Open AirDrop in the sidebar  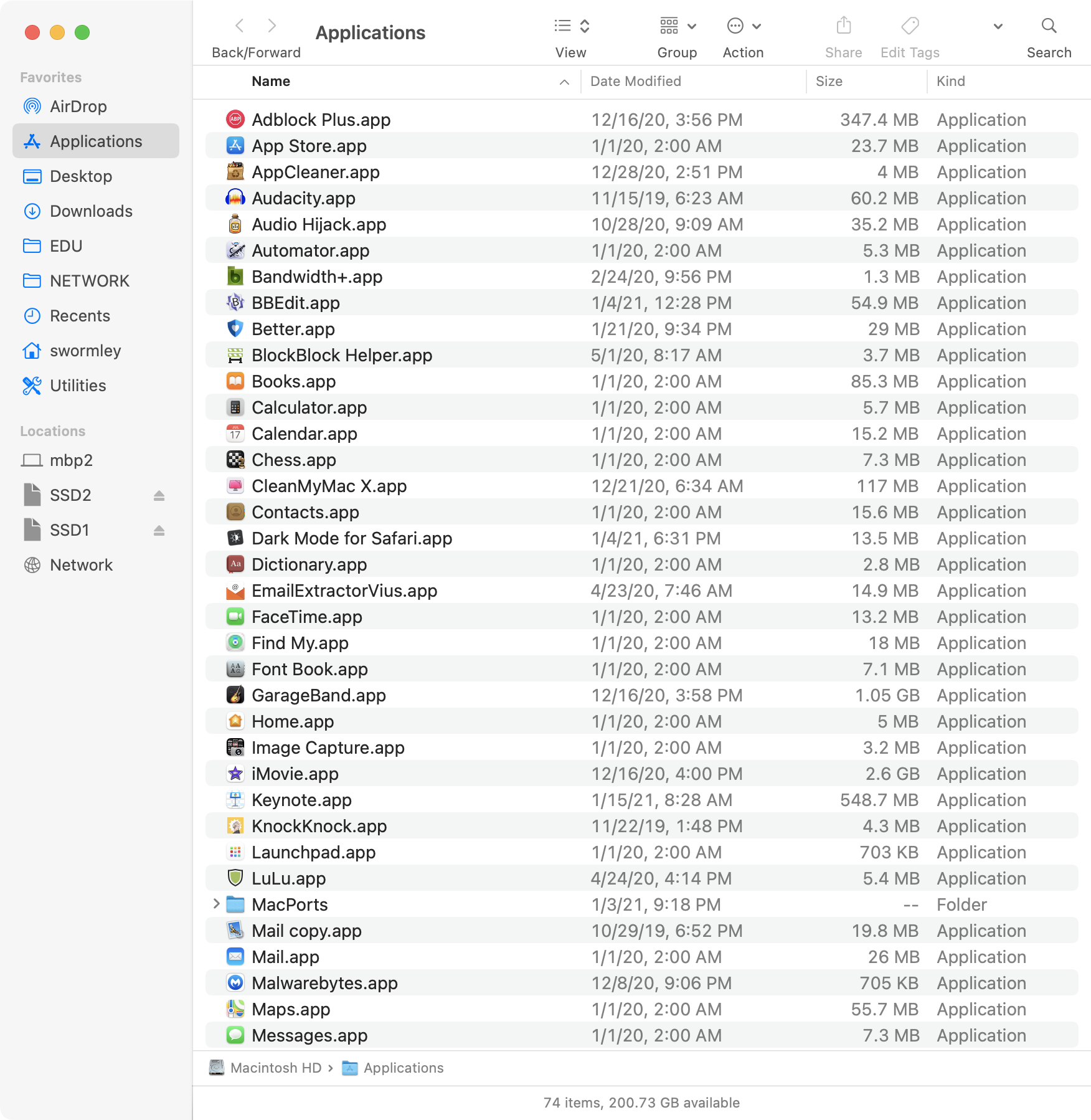click(96, 107)
